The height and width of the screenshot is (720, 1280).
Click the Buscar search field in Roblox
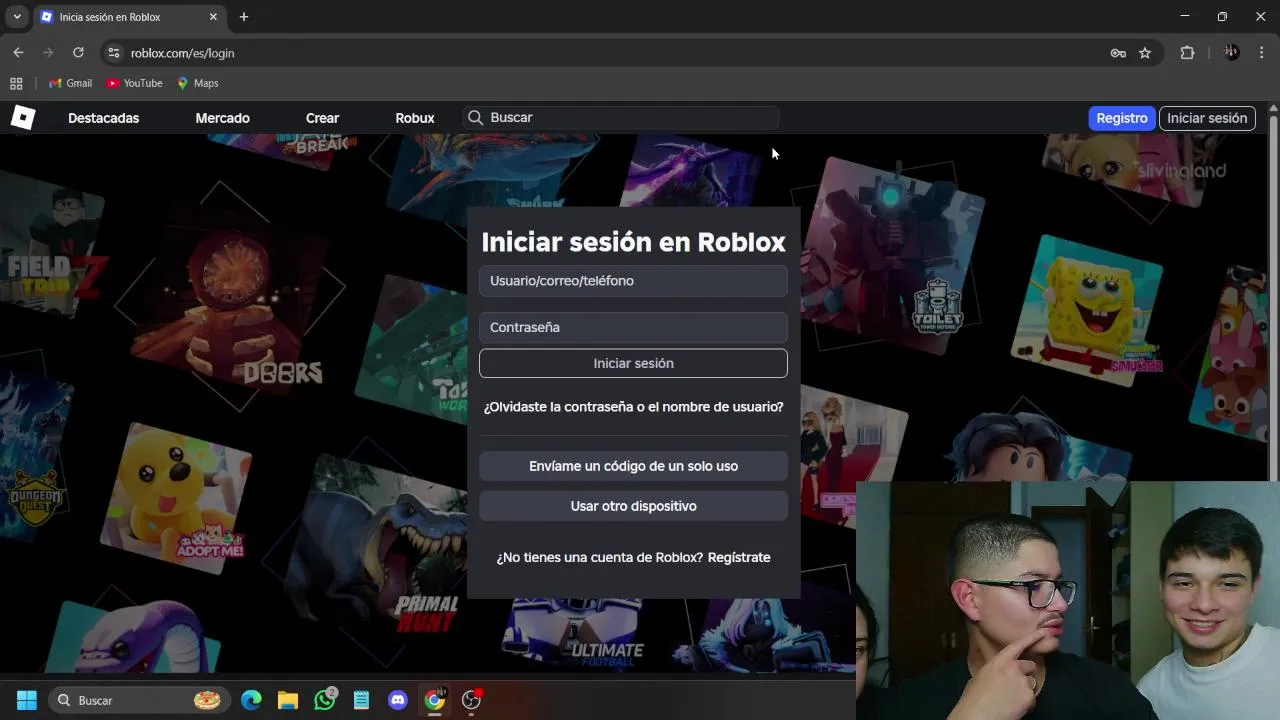tap(620, 118)
